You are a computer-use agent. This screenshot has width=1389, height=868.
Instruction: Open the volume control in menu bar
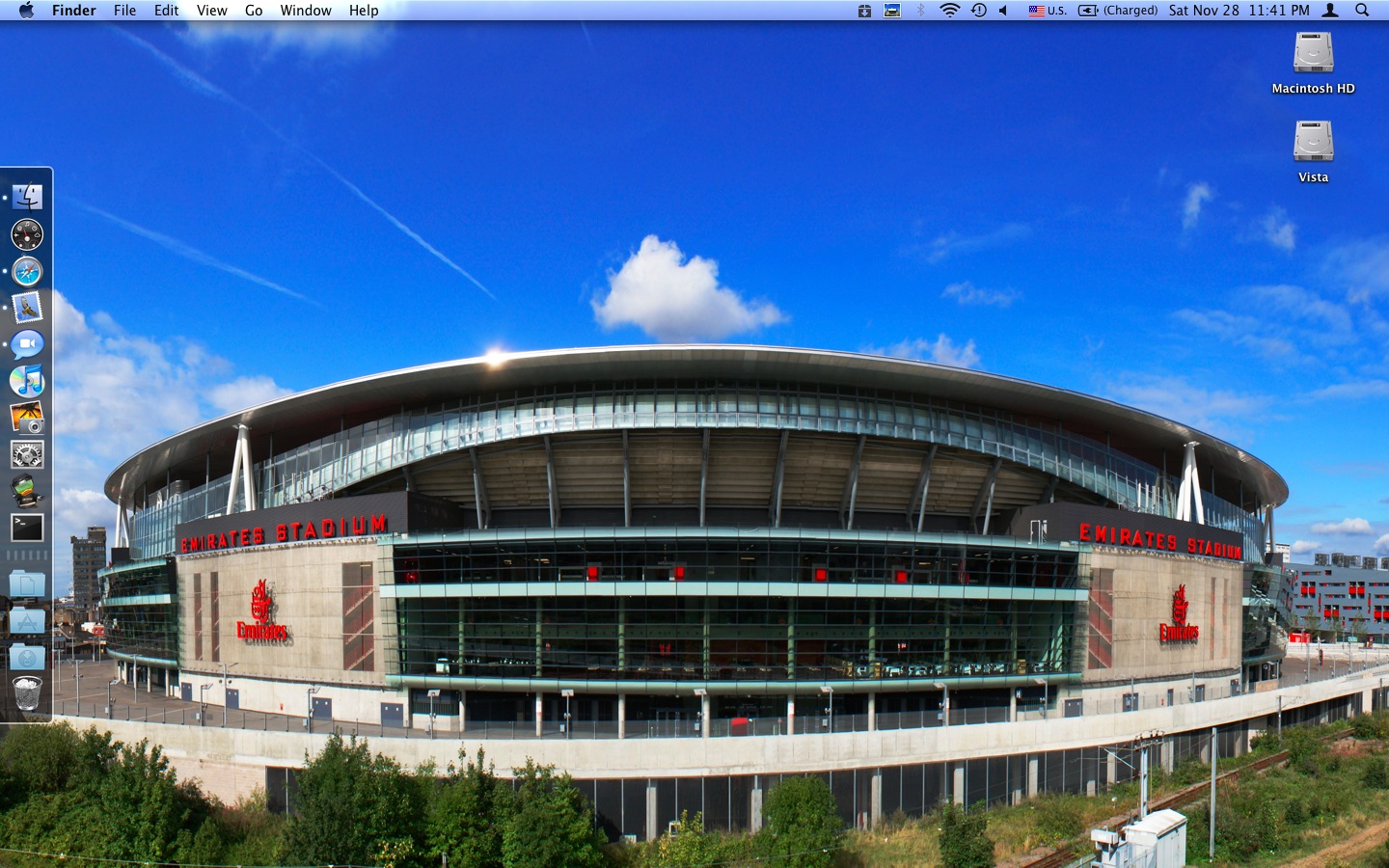pyautogui.click(x=1004, y=10)
